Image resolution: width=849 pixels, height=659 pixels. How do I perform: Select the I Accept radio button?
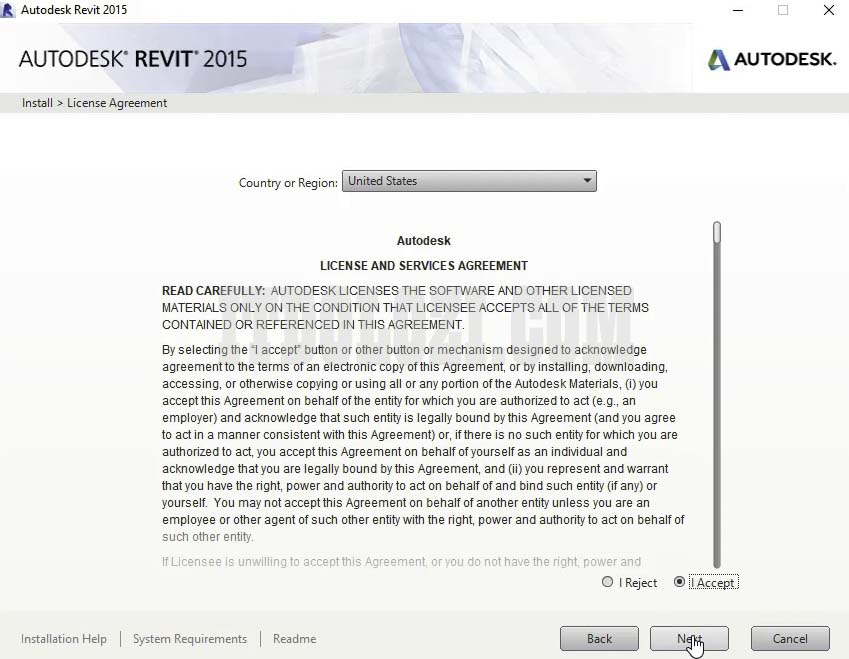pyautogui.click(x=681, y=582)
